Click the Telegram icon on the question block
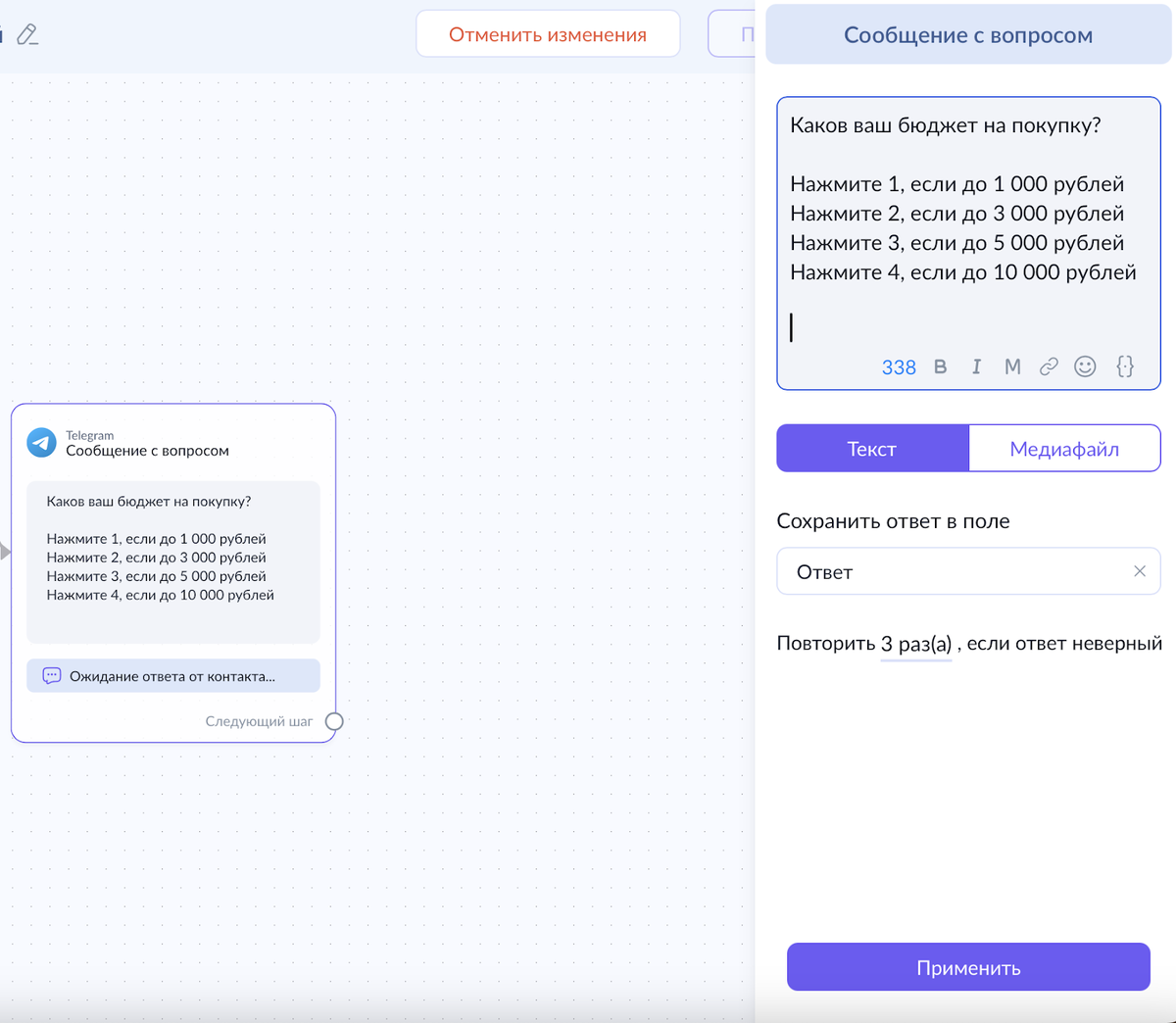This screenshot has height=1023, width=1176. (39, 441)
